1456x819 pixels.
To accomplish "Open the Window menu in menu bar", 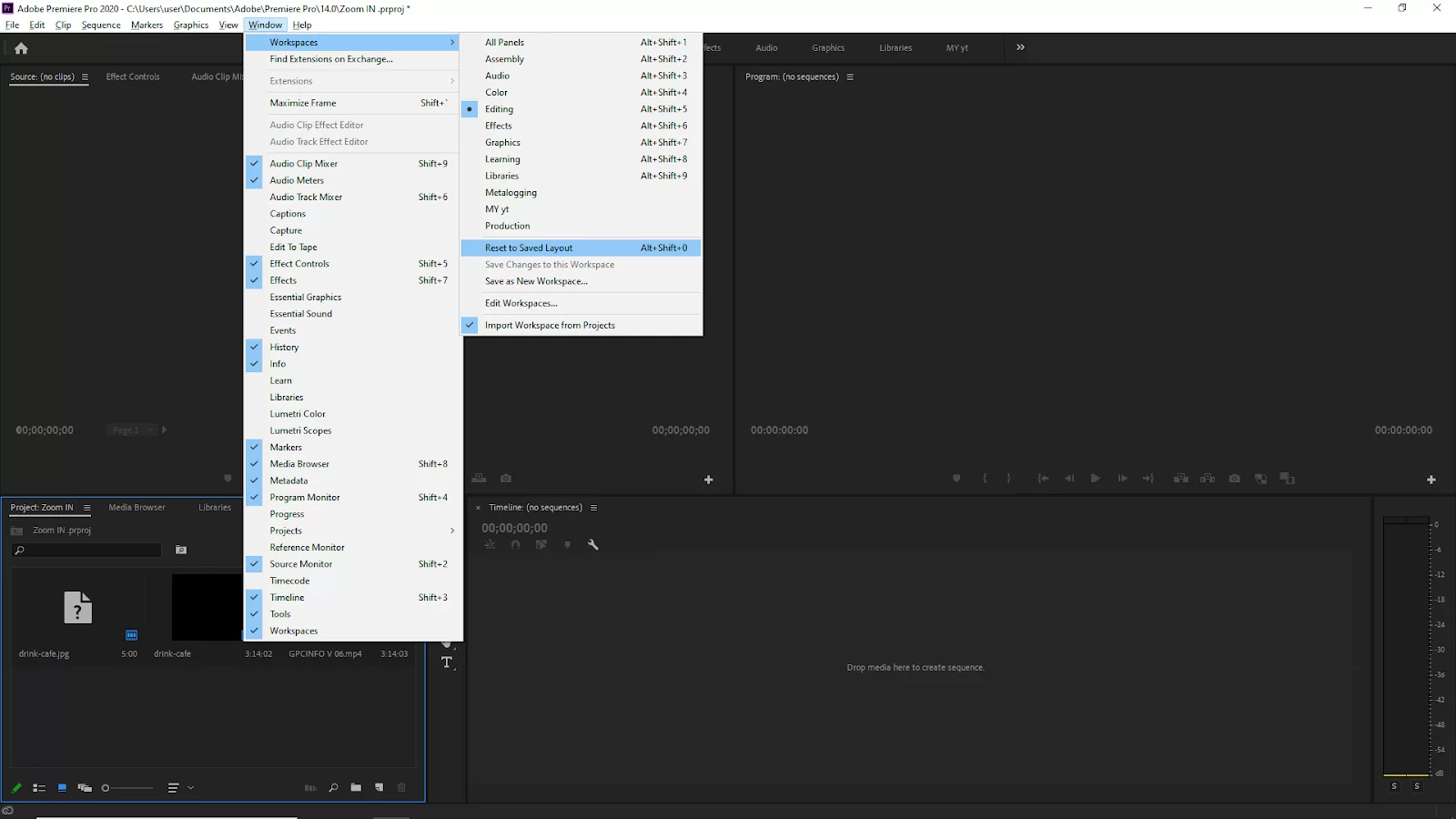I will tap(266, 25).
